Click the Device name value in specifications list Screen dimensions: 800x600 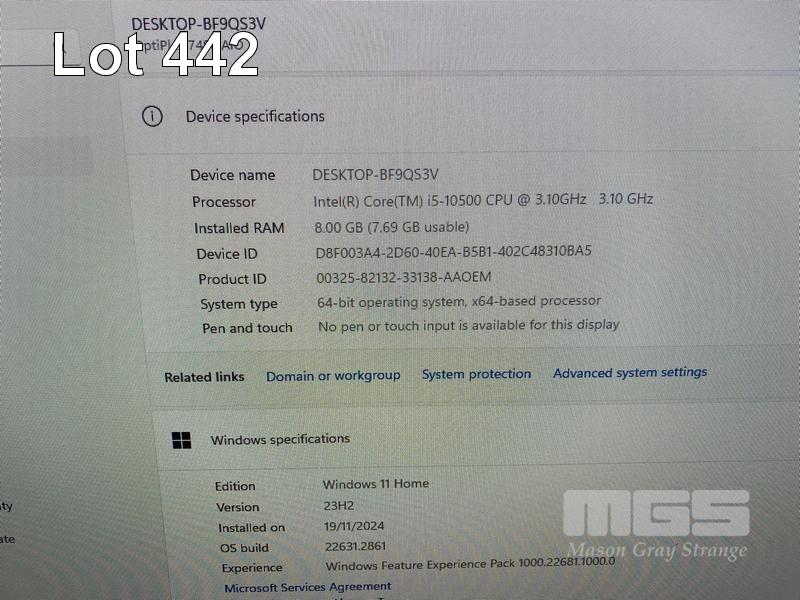376,175
